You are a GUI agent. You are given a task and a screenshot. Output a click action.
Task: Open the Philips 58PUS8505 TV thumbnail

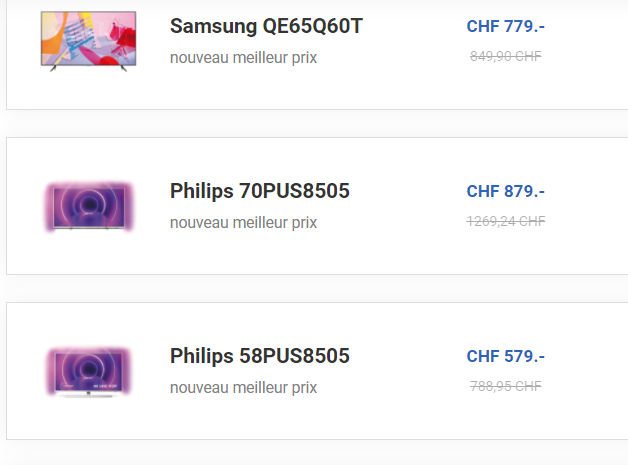(x=89, y=372)
